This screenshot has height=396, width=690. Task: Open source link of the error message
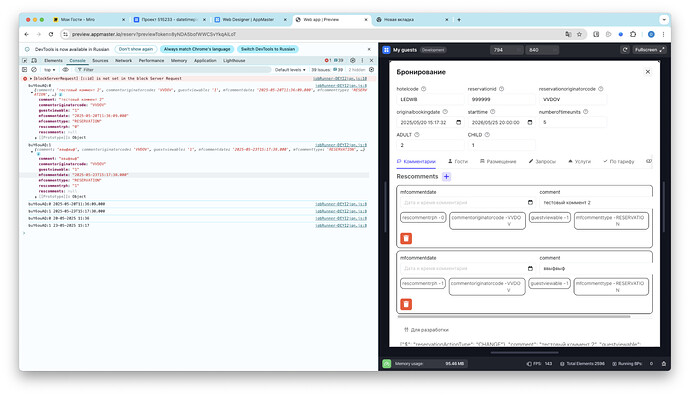[340, 78]
